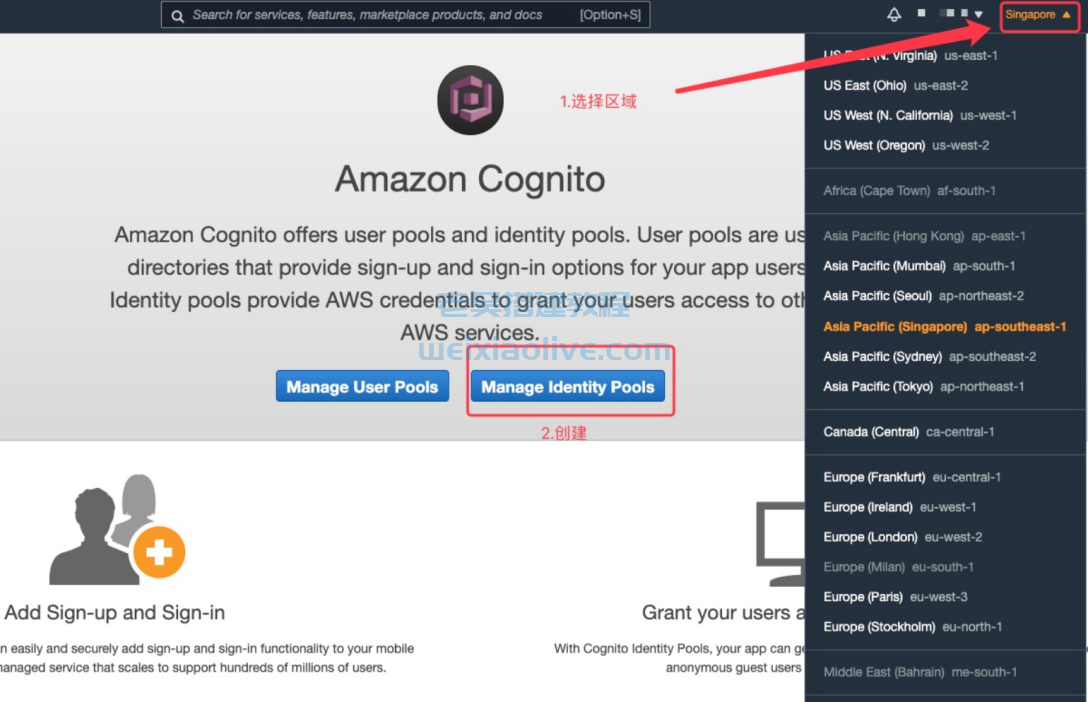The width and height of the screenshot is (1088, 702).
Task: Choose Asia Pacific (Mumbai) region
Action: 919,266
